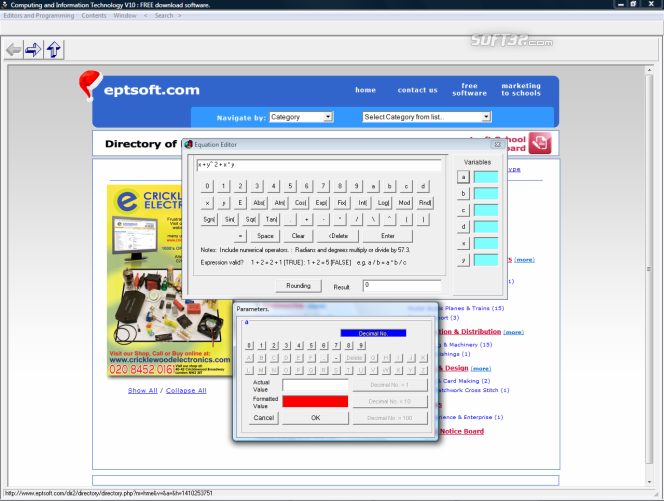Screen dimensions: 664x501
Task: Close the Equation Editor dialog
Action: [498, 144]
